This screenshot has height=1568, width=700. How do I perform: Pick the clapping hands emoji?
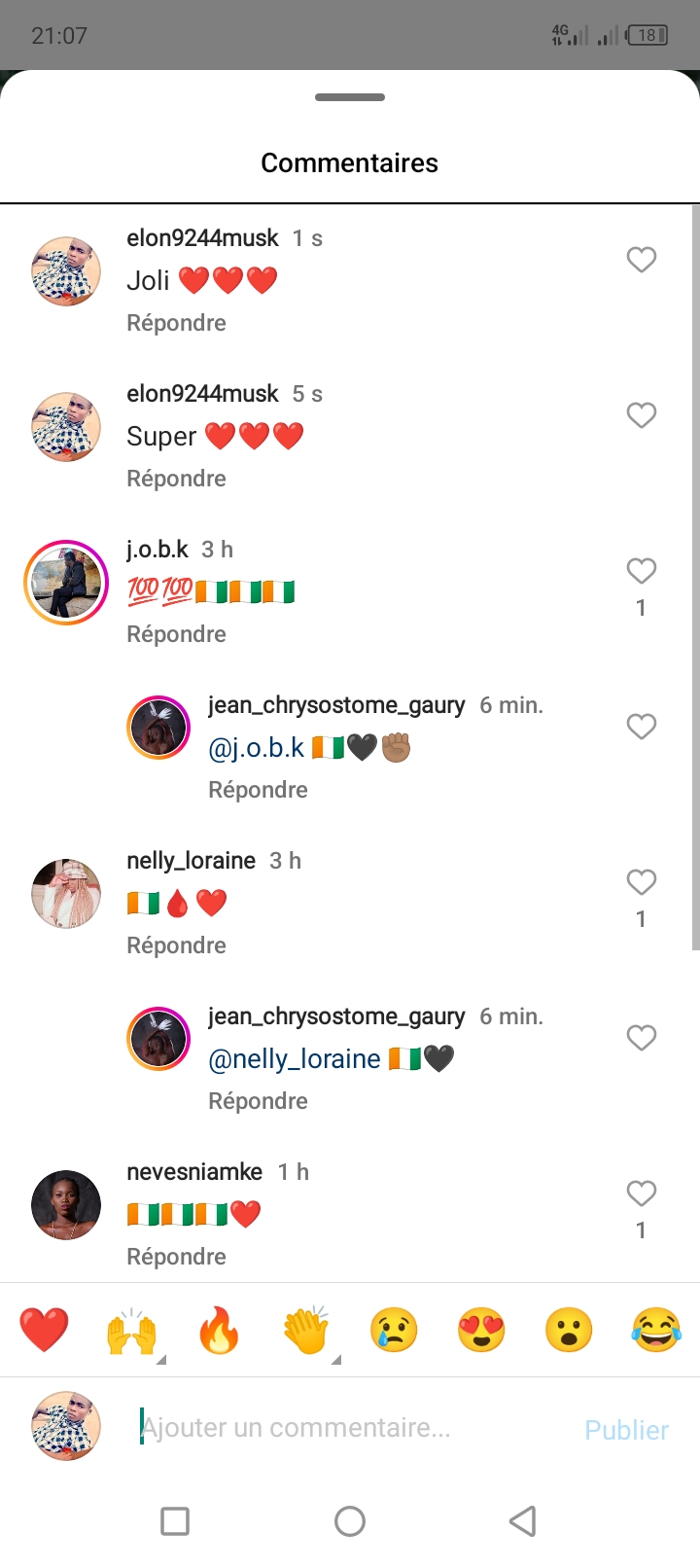[x=306, y=1330]
